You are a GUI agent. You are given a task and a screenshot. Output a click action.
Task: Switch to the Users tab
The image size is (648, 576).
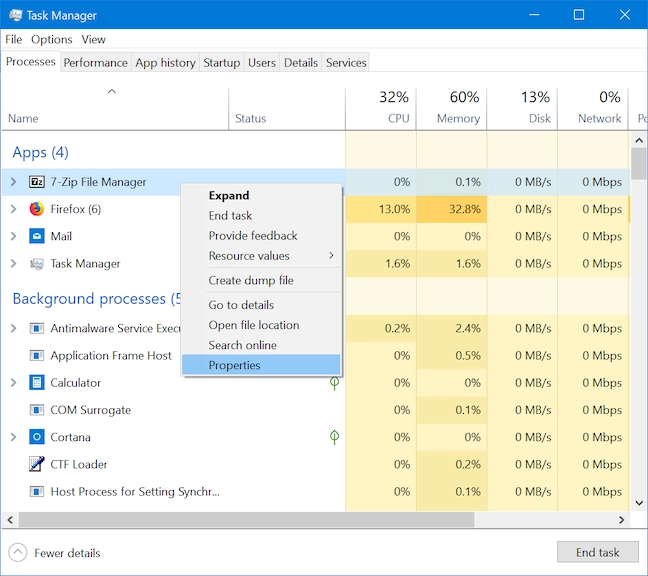pos(262,63)
